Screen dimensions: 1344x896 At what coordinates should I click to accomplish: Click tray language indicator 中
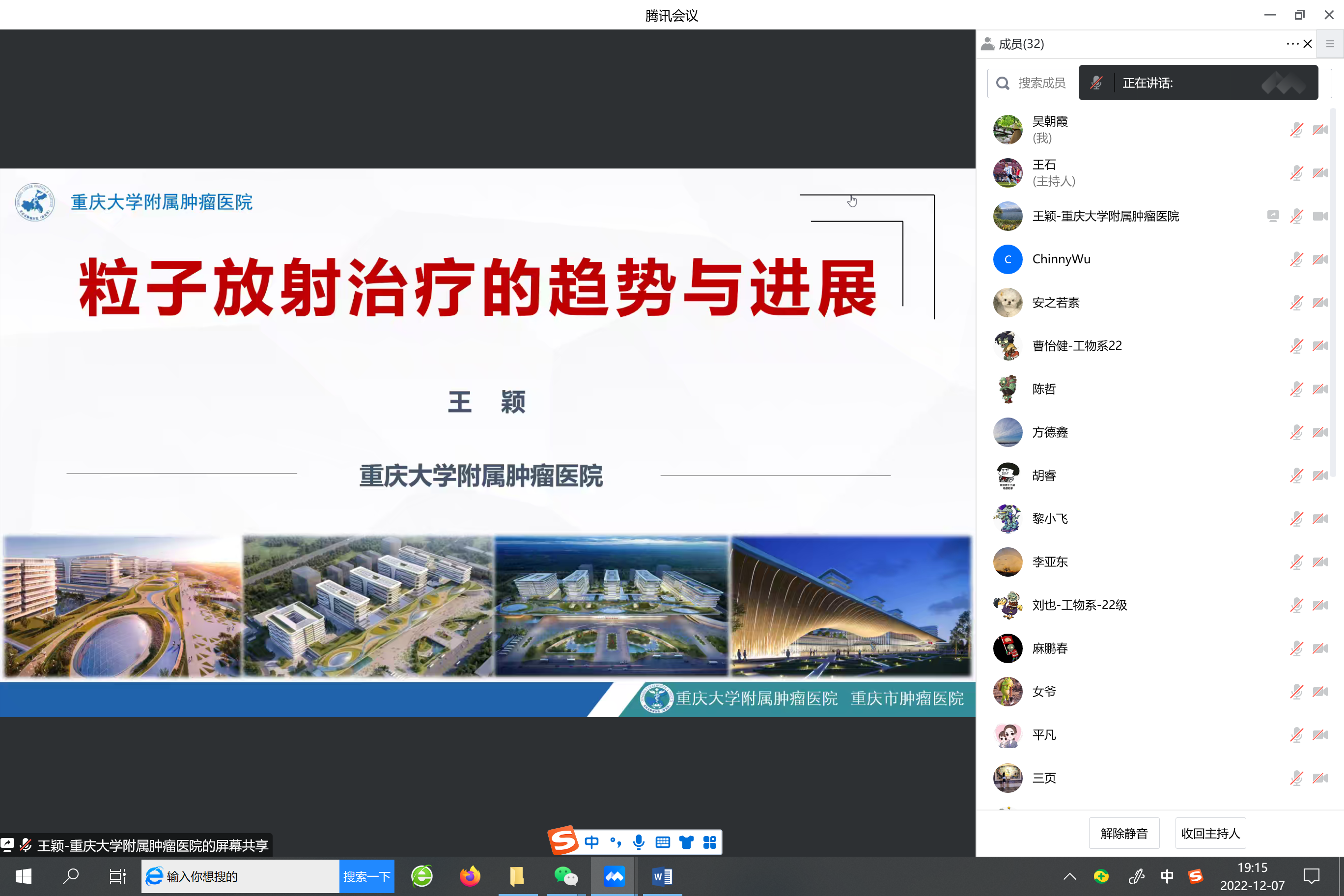pos(1167,876)
